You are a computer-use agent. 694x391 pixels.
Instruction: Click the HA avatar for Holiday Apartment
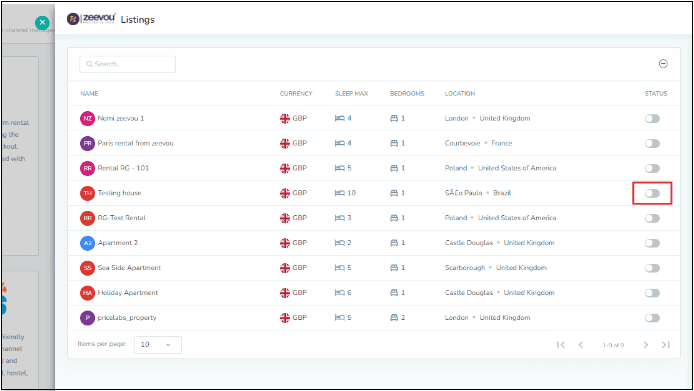[x=87, y=293]
